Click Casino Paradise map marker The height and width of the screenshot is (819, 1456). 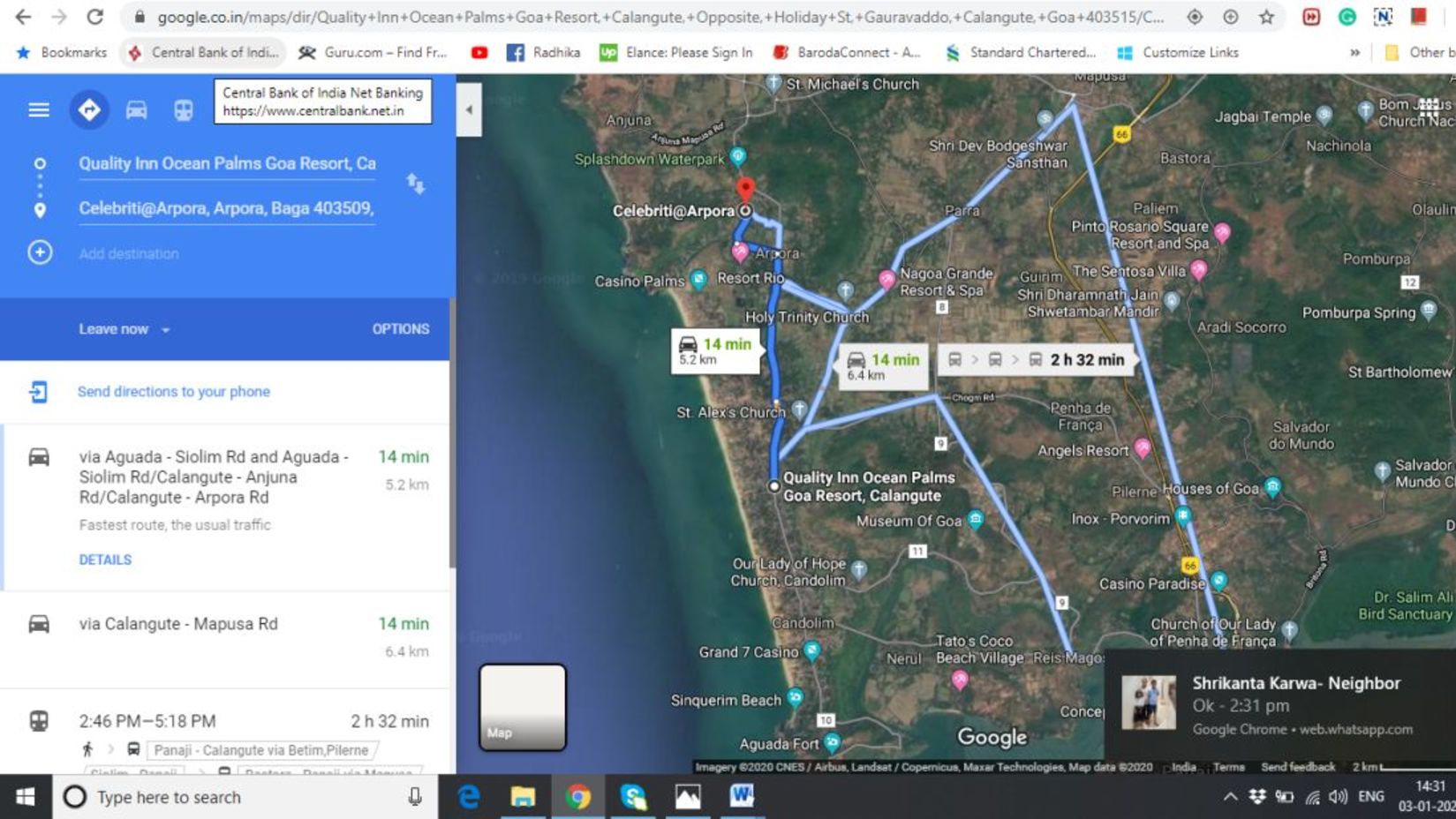pos(1218,581)
